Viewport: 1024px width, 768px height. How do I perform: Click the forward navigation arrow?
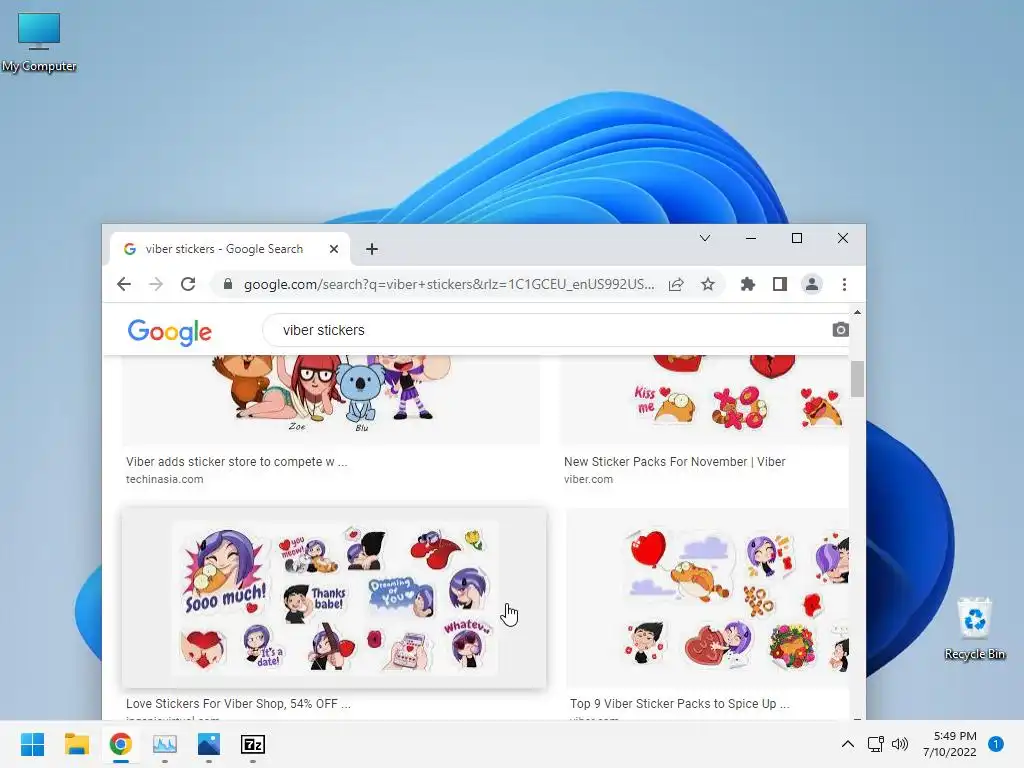point(155,284)
